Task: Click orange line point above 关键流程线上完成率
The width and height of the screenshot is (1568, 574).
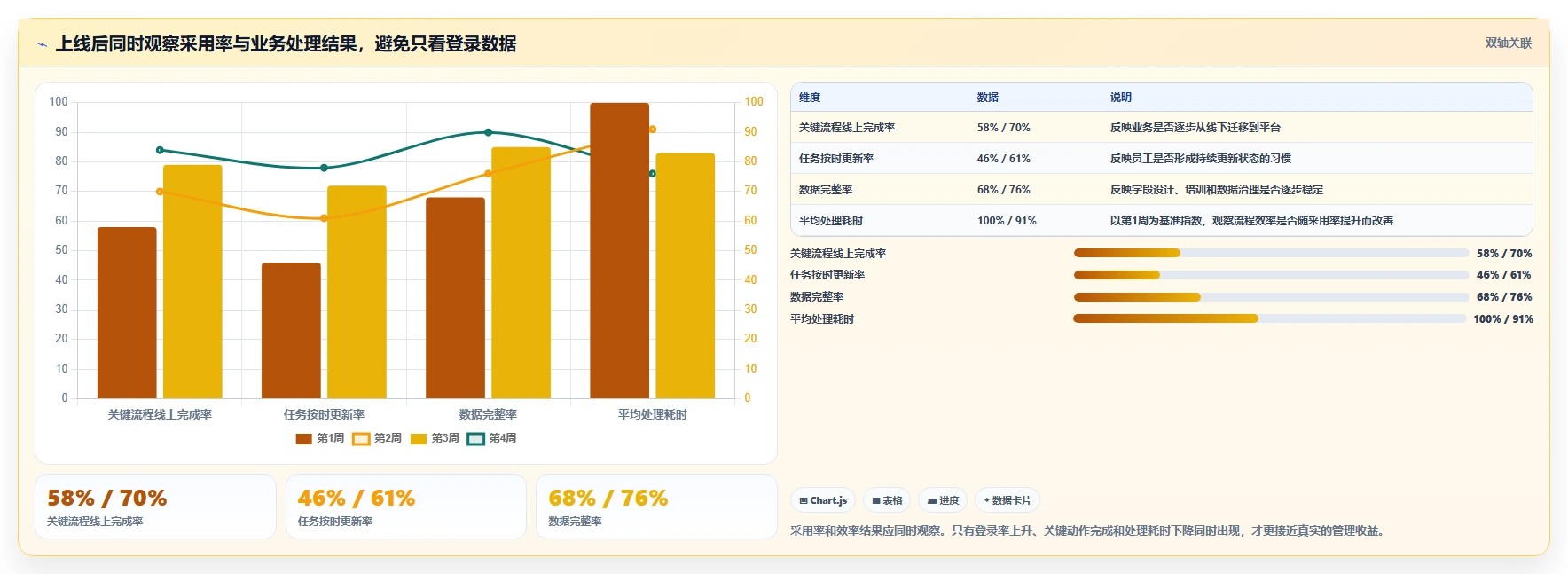Action: point(160,192)
